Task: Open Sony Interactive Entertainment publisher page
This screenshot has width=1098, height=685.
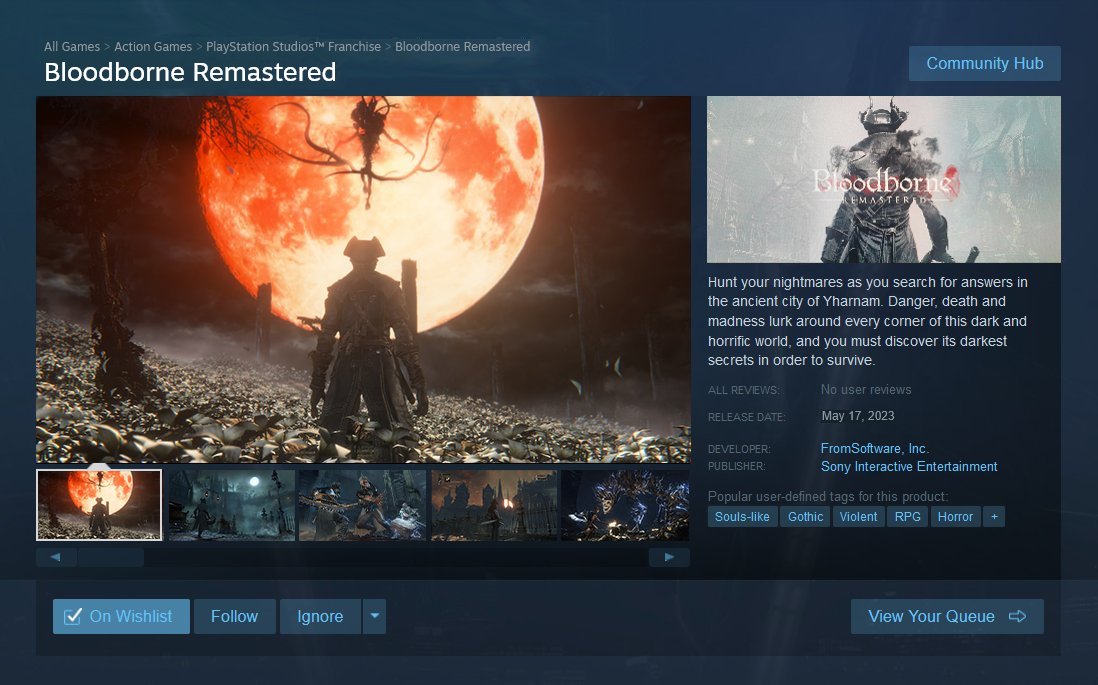Action: point(909,466)
